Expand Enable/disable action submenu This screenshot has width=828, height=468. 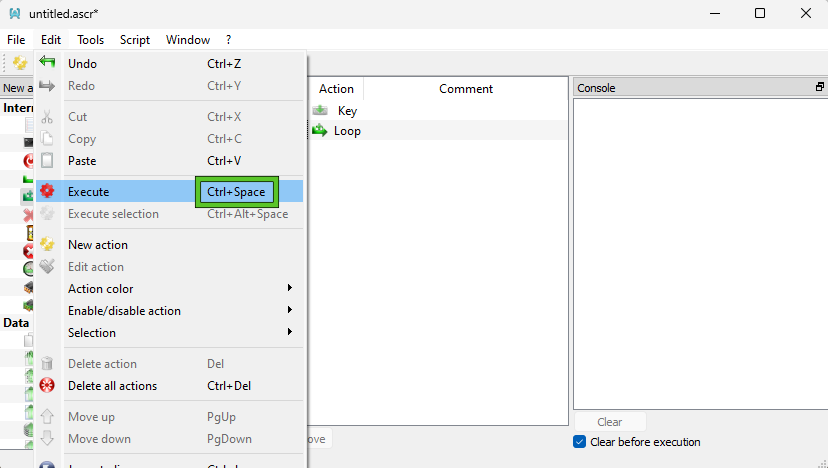click(x=289, y=310)
